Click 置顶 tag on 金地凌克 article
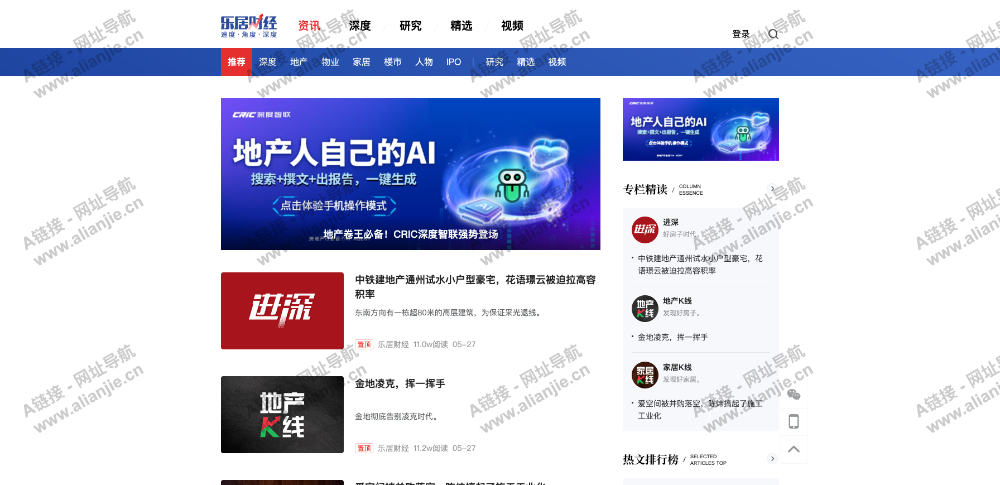The image size is (1000, 485). pyautogui.click(x=364, y=448)
